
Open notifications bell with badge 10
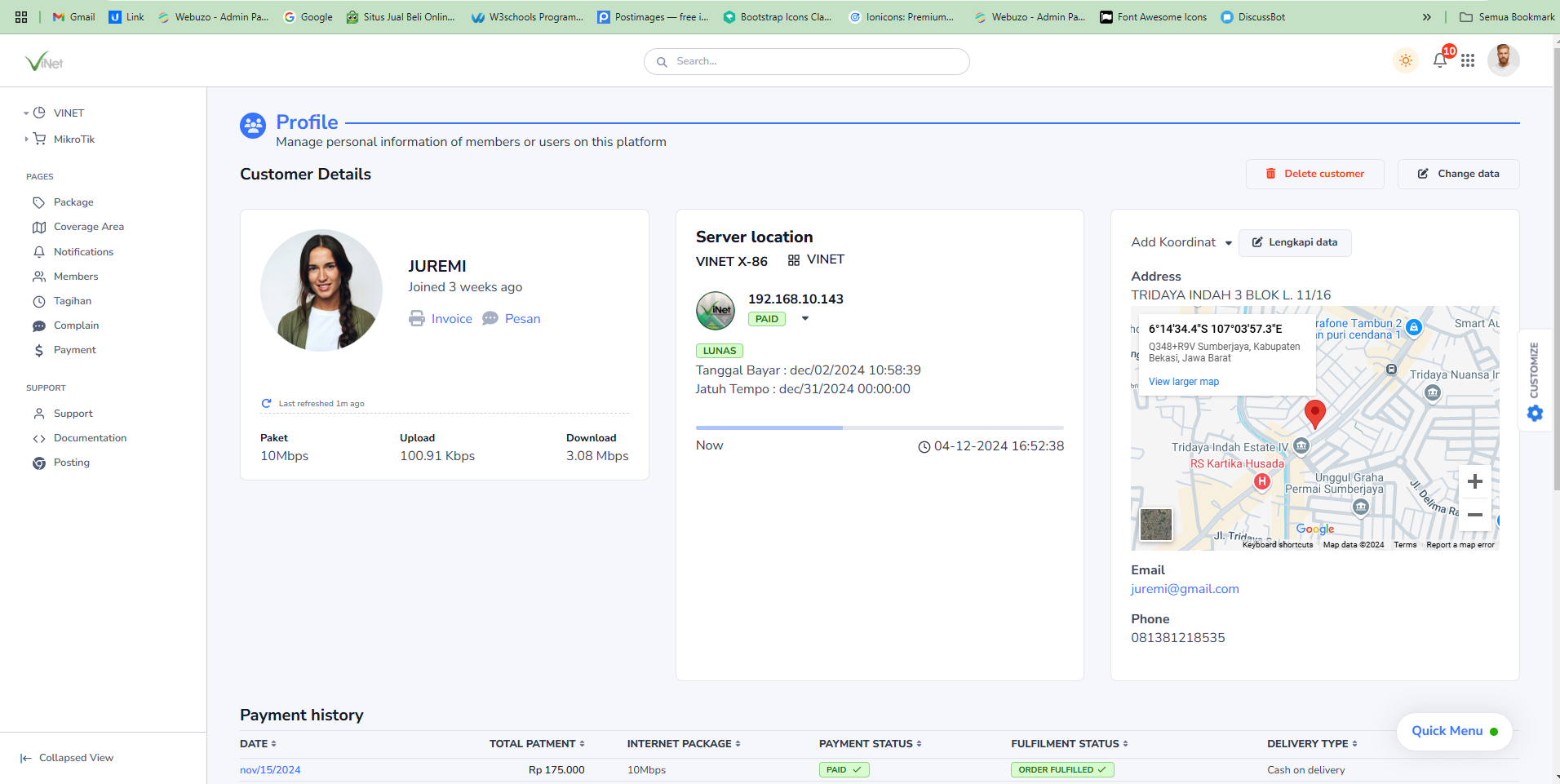coord(1440,60)
